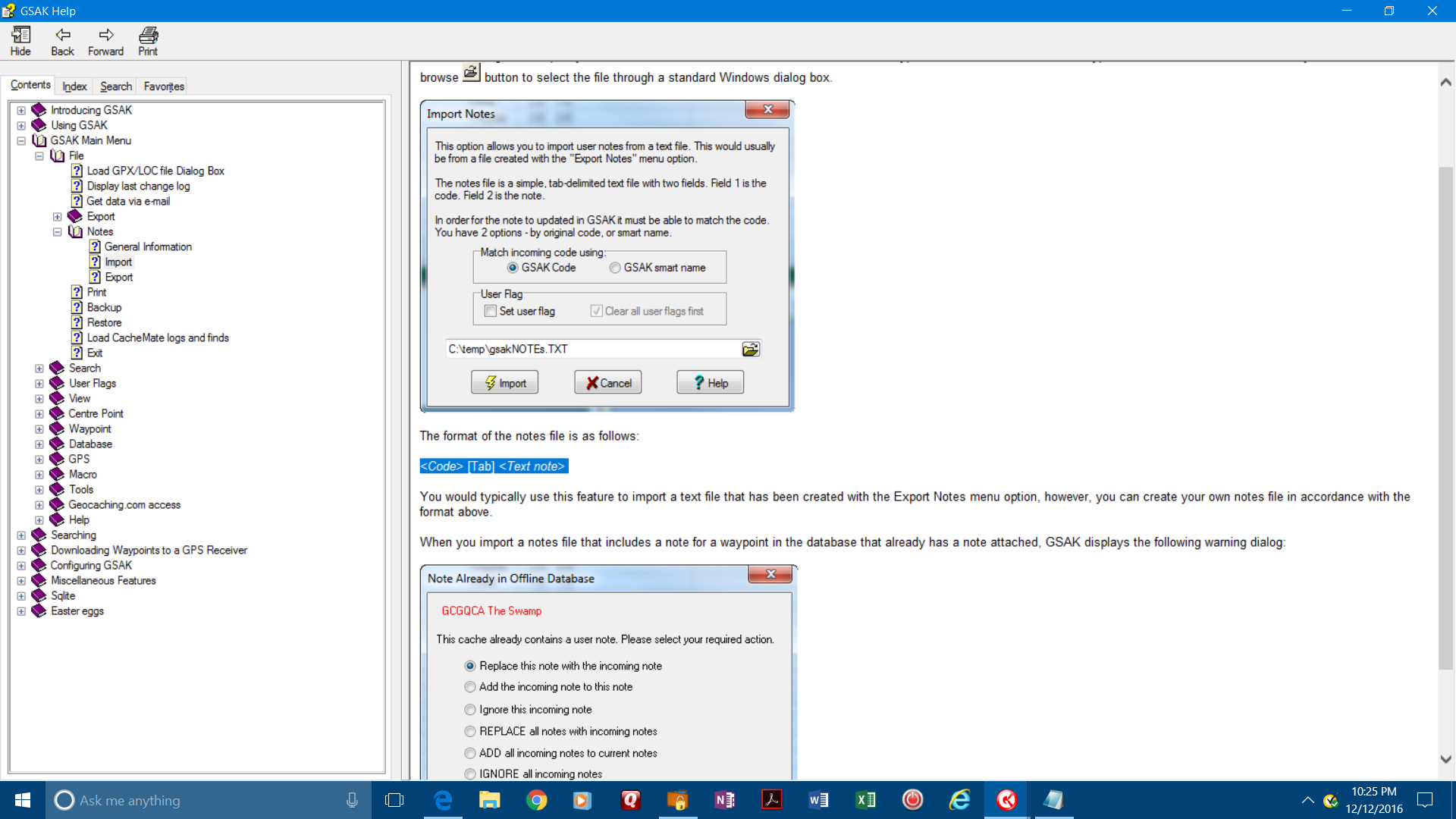Open OneNote from the taskbar
This screenshot has height=819, width=1456.
[724, 800]
